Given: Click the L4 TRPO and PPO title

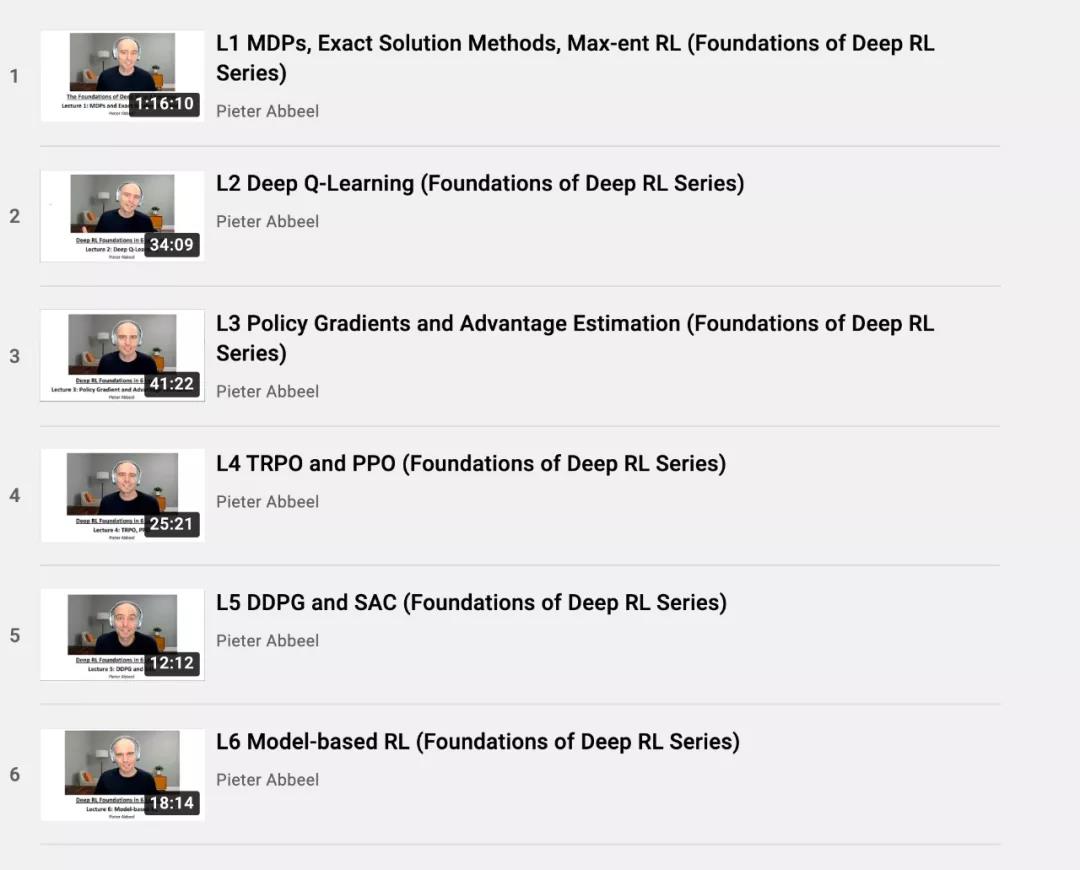Looking at the screenshot, I should [x=471, y=464].
